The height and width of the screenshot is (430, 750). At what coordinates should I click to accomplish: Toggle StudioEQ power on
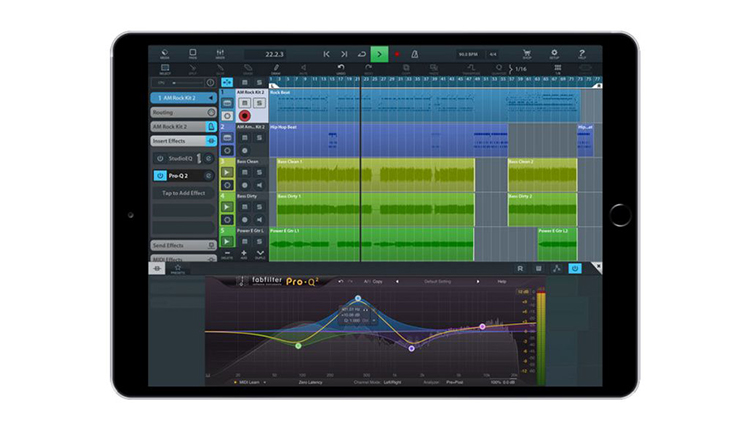pos(160,158)
